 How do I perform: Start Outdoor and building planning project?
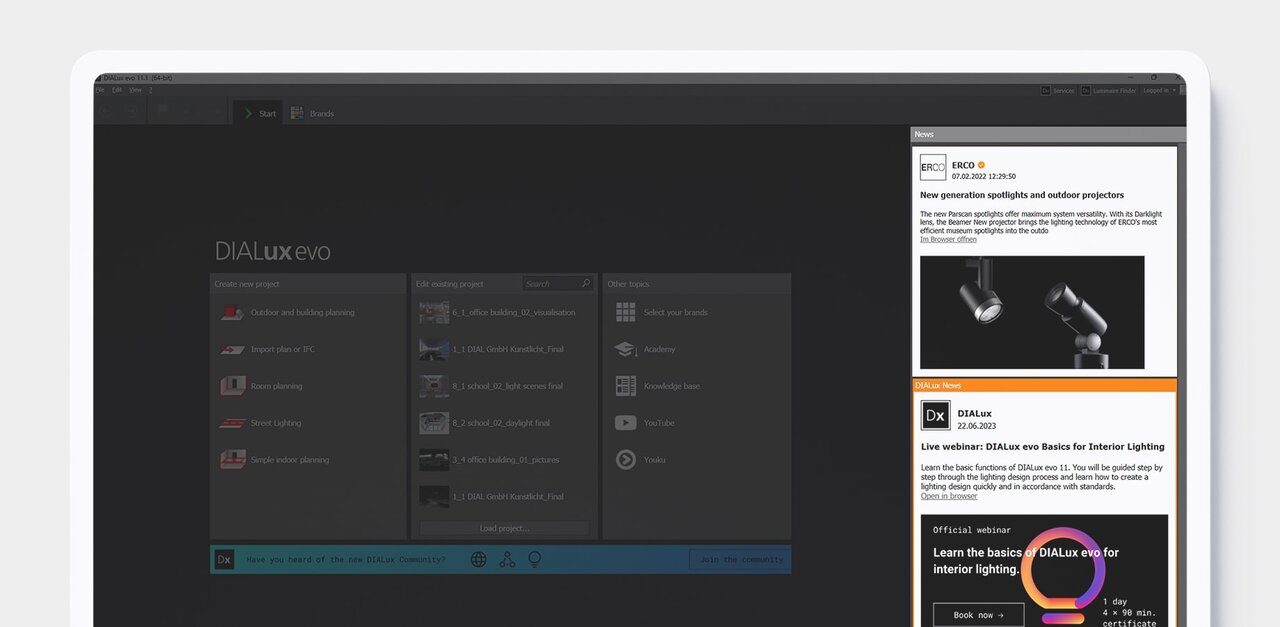(302, 313)
